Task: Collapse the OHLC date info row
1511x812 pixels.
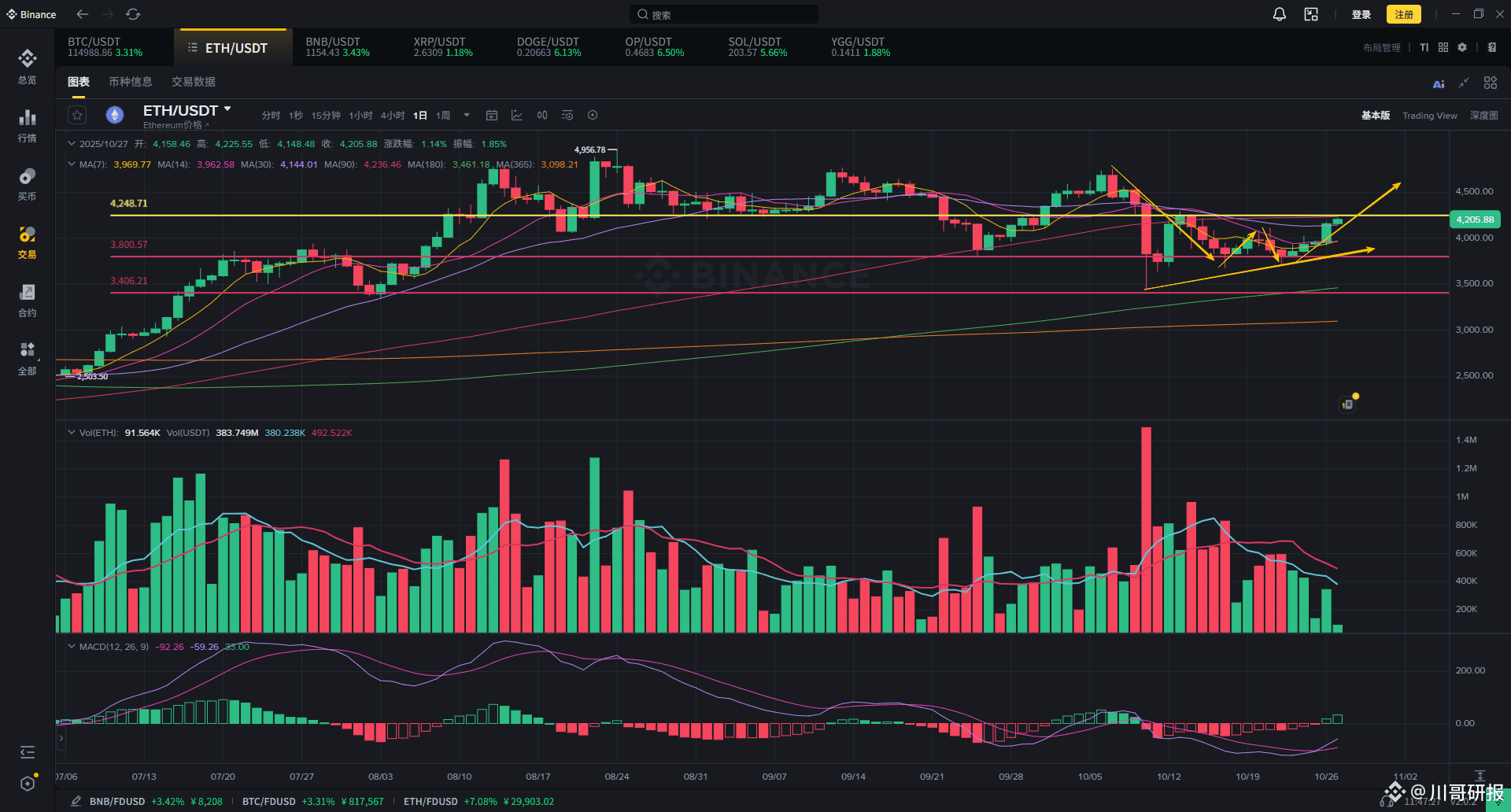Action: (72, 144)
